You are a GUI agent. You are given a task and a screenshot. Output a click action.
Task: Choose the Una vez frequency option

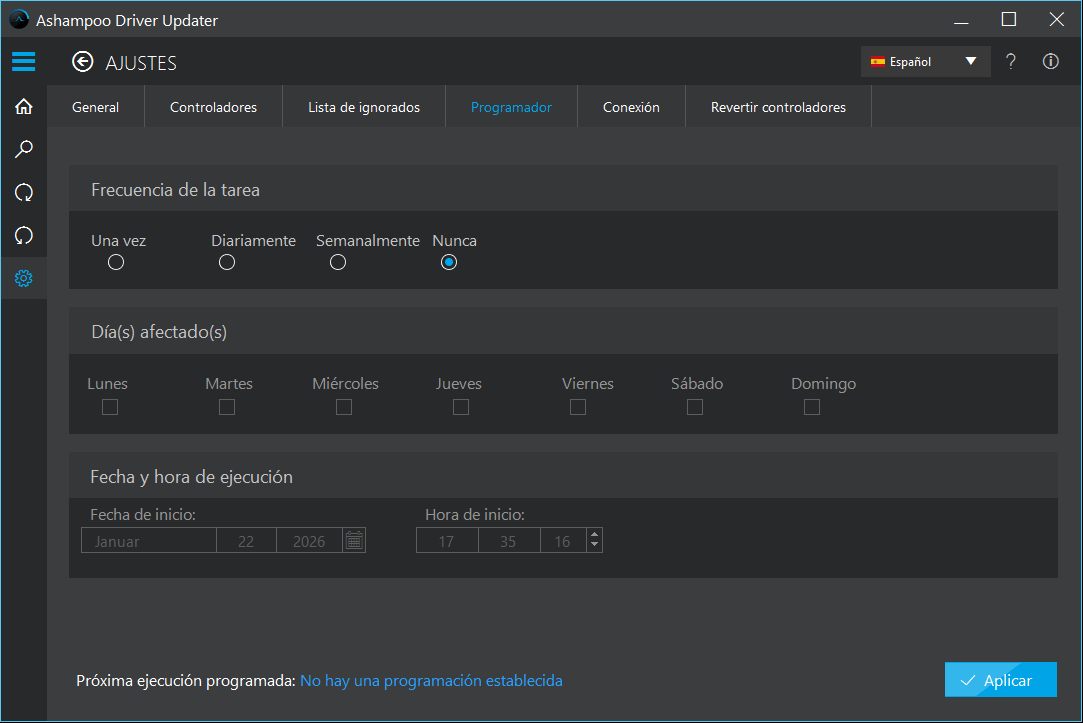coord(116,262)
